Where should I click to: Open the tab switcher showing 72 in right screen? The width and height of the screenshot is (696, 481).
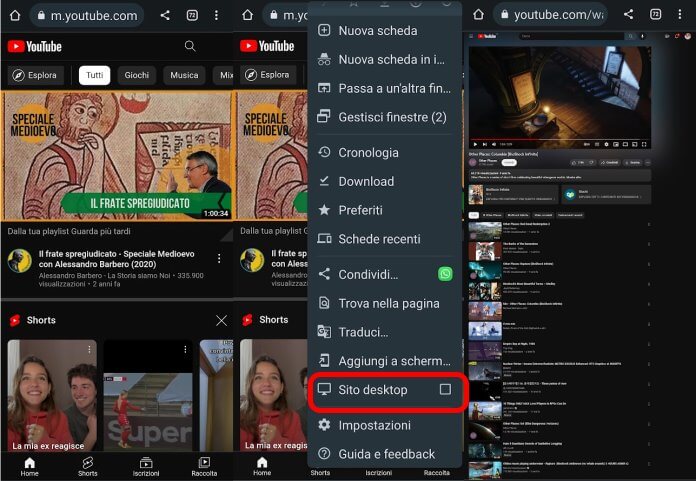click(x=655, y=15)
